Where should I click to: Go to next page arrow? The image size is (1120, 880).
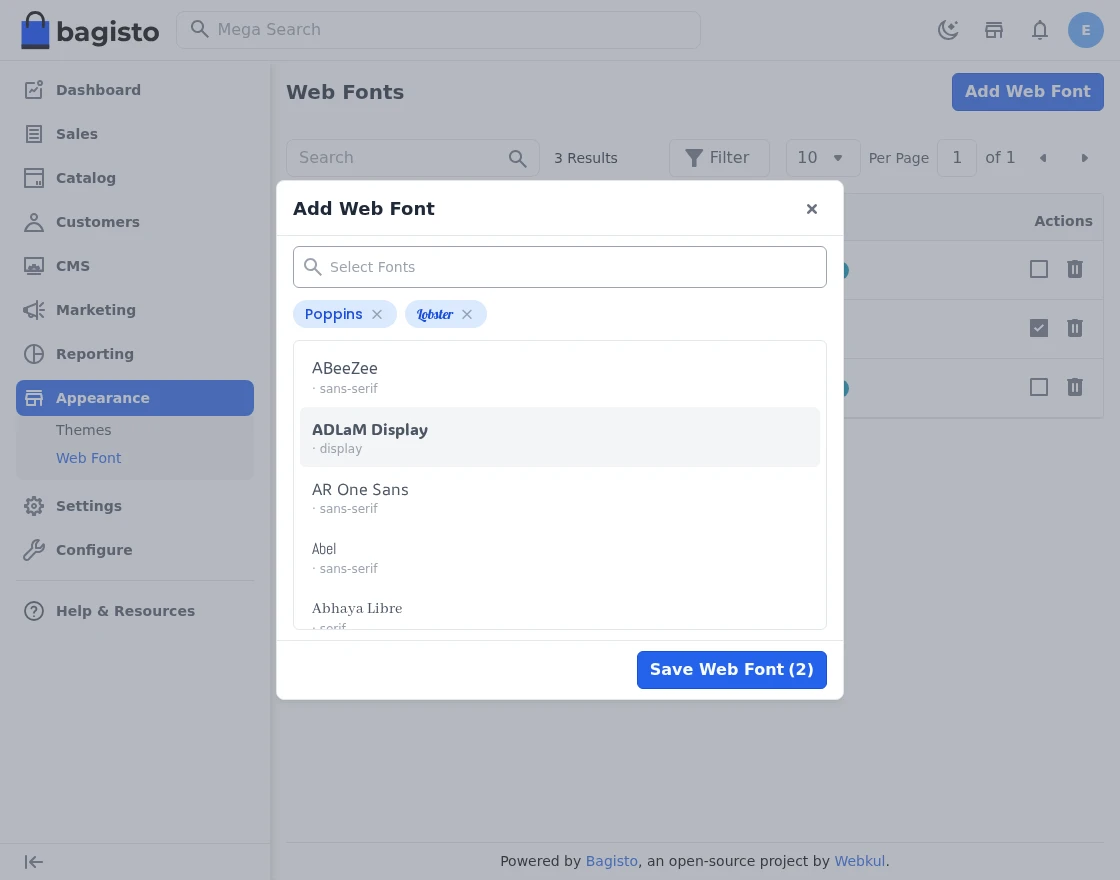(1084, 158)
